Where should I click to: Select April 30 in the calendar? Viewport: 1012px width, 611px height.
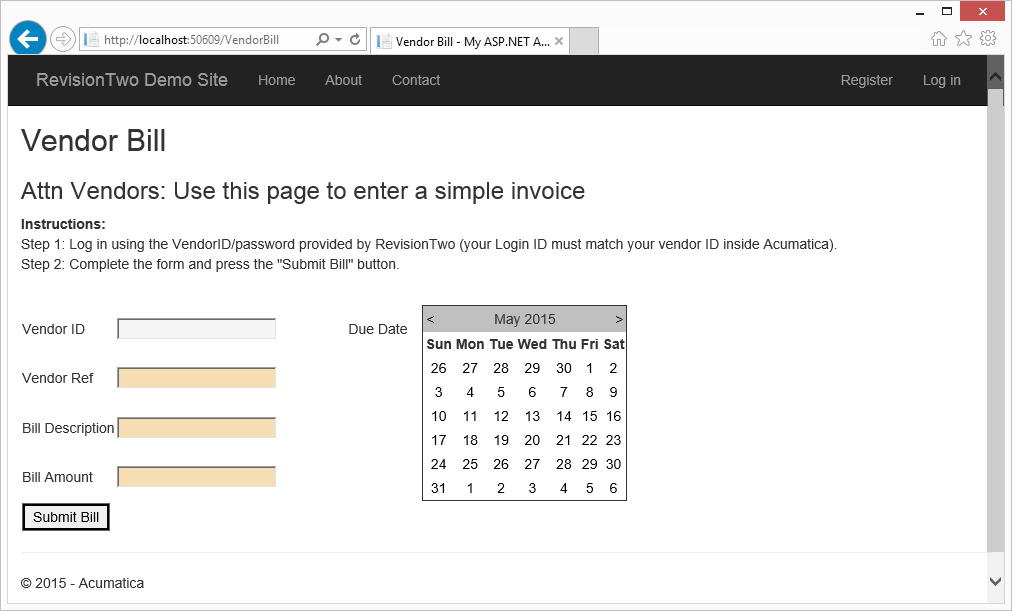point(563,368)
